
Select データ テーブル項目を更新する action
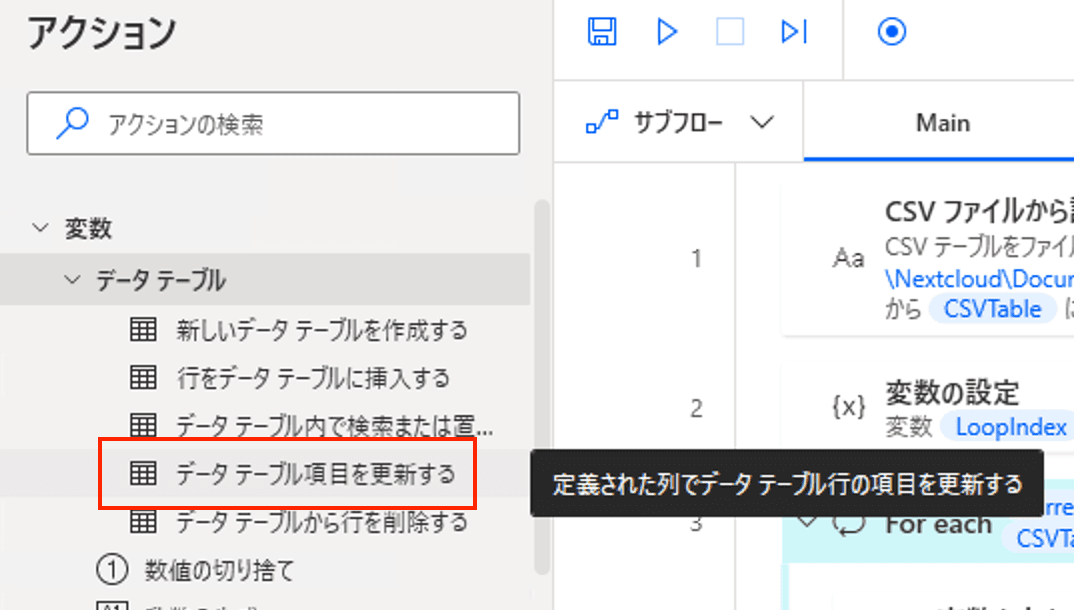314,474
